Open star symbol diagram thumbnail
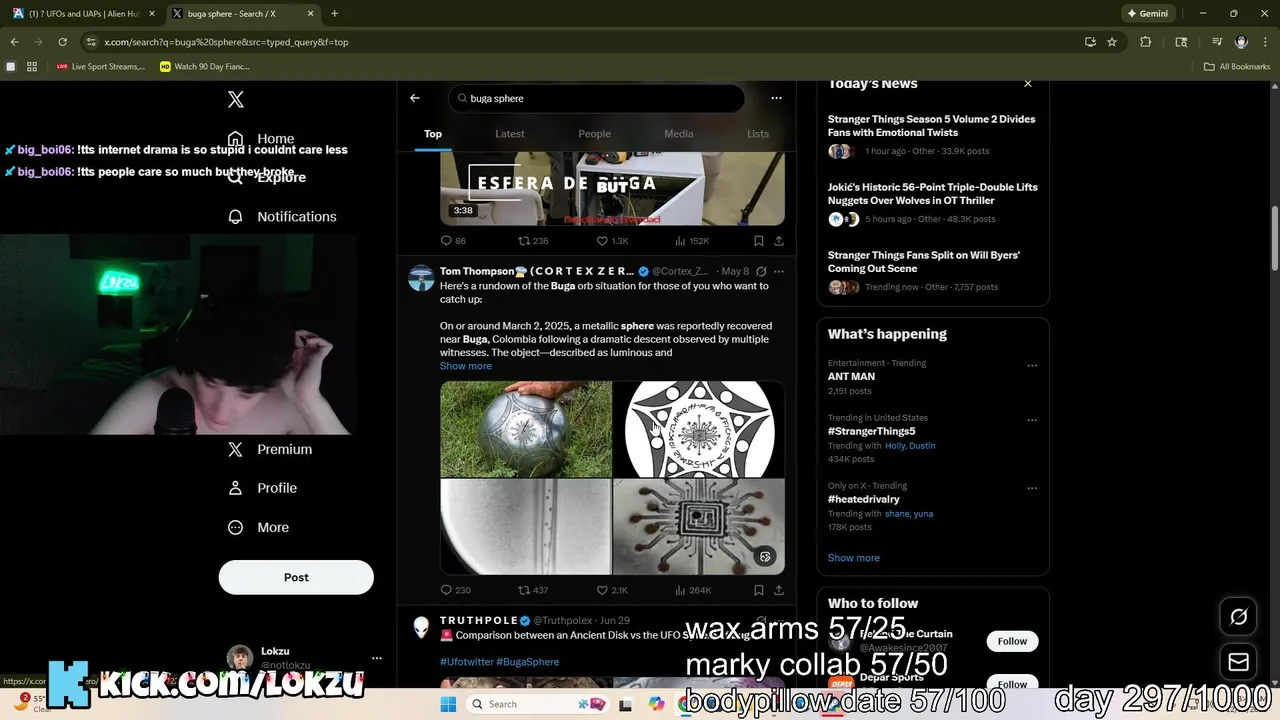1280x720 pixels. pos(699,429)
